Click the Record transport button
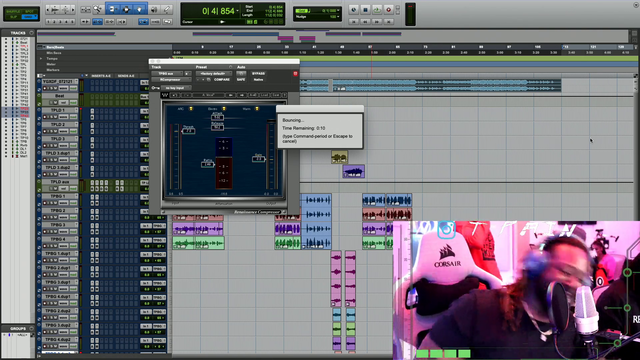The height and width of the screenshot is (360, 640). click(388, 10)
